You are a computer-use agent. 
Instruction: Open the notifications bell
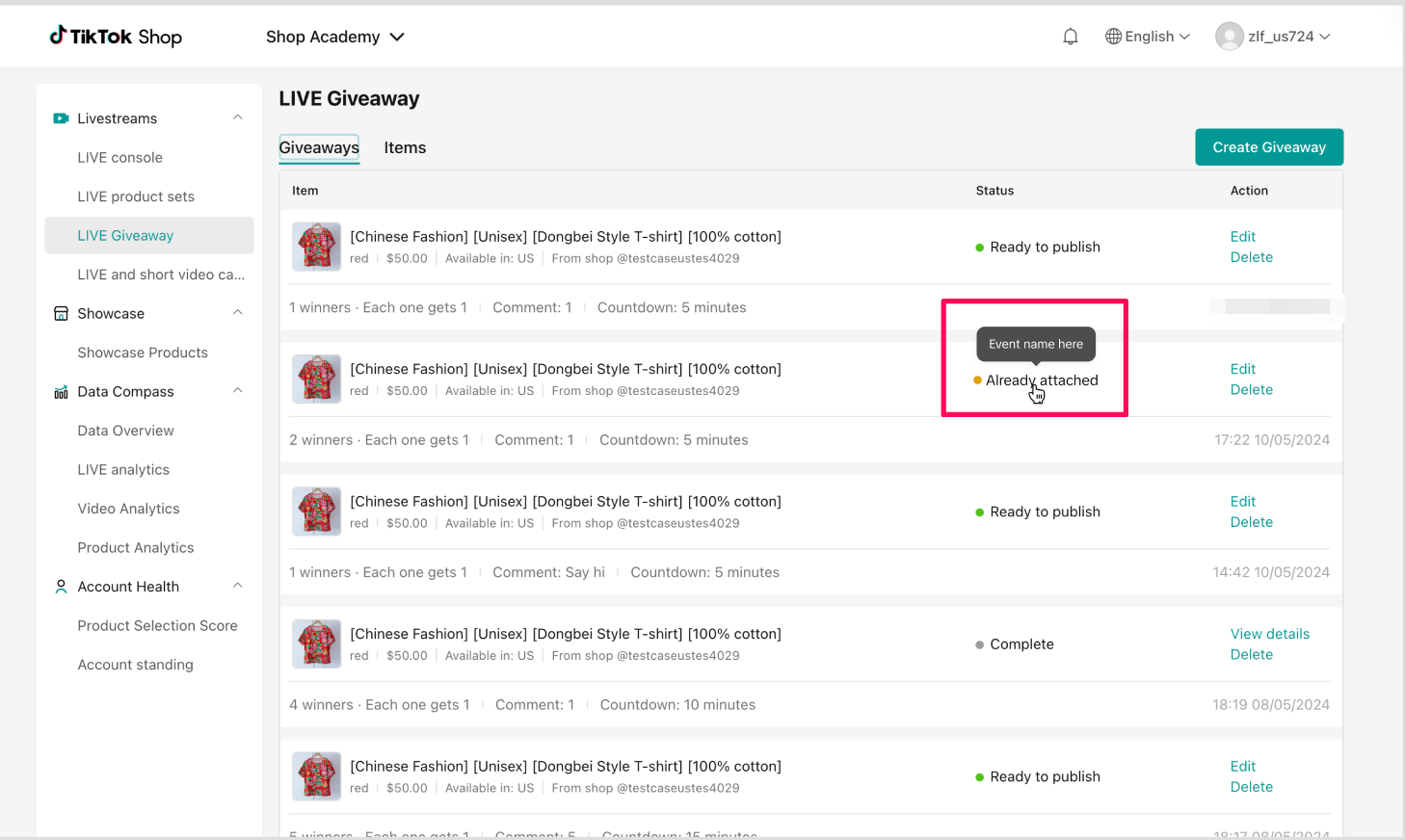[1070, 37]
